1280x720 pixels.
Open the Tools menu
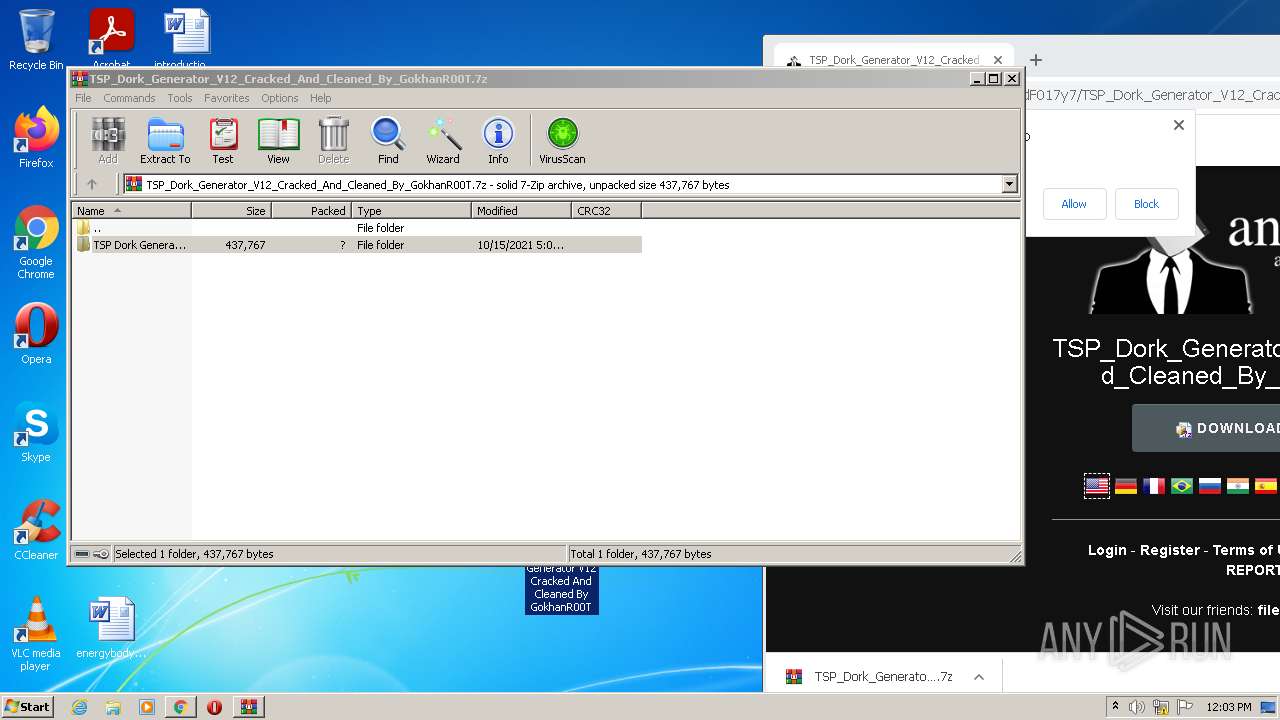(180, 98)
